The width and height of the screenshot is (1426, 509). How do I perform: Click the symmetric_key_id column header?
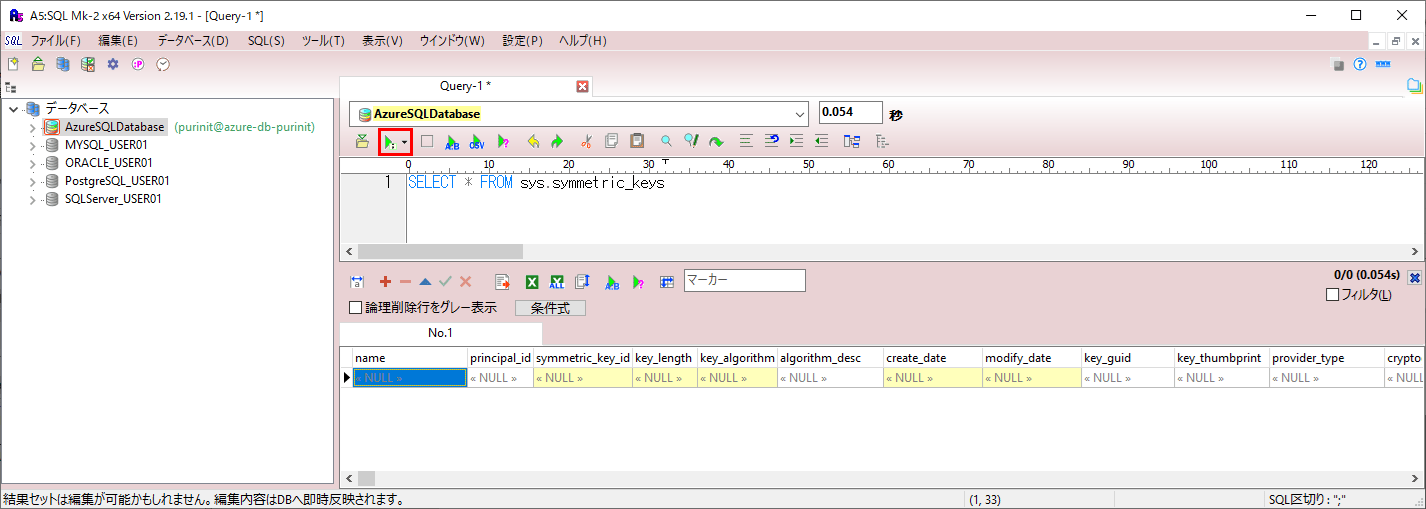tap(583, 358)
